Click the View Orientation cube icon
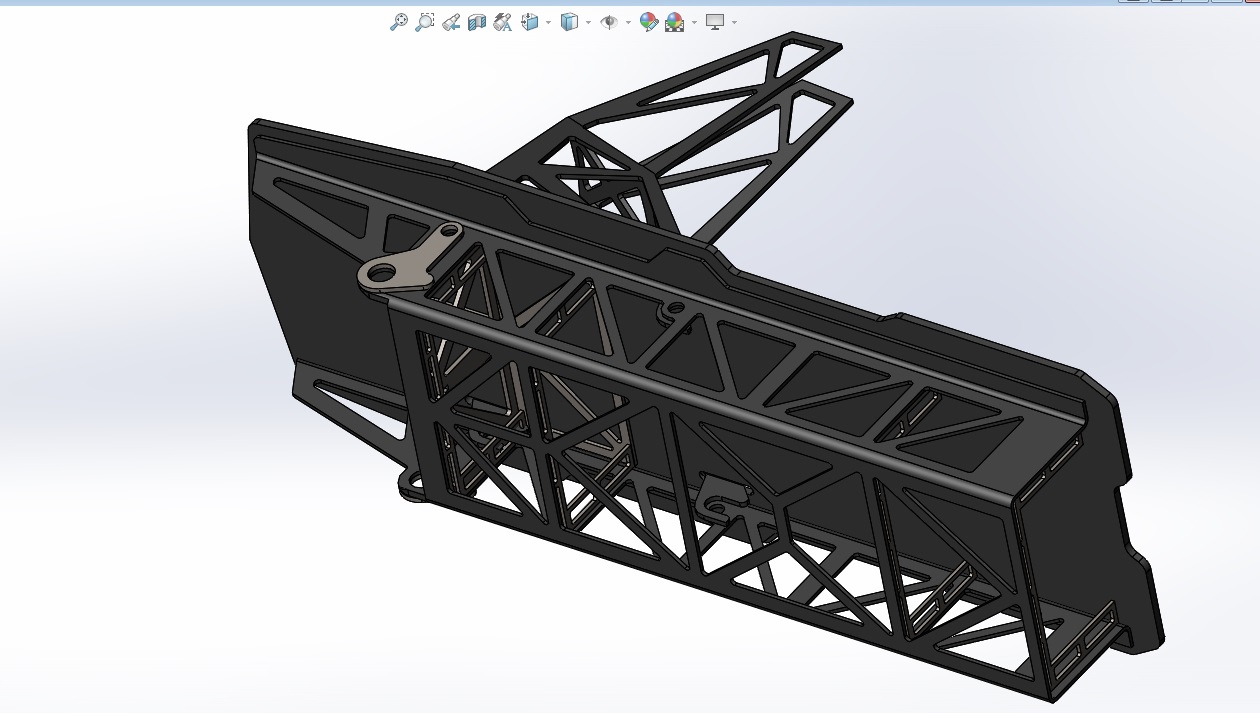Screen dimensions: 1260x713 (x=530, y=22)
